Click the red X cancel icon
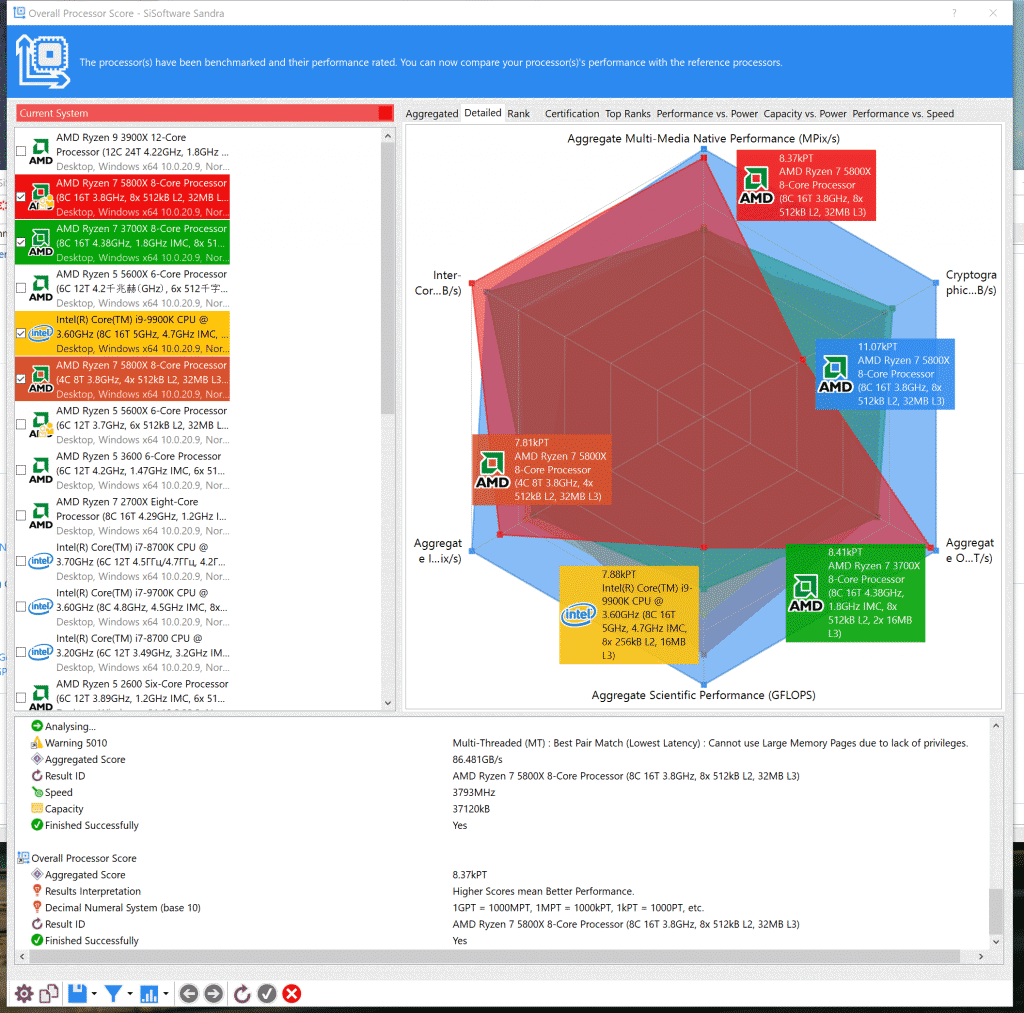The width and height of the screenshot is (1024, 1013). [292, 994]
